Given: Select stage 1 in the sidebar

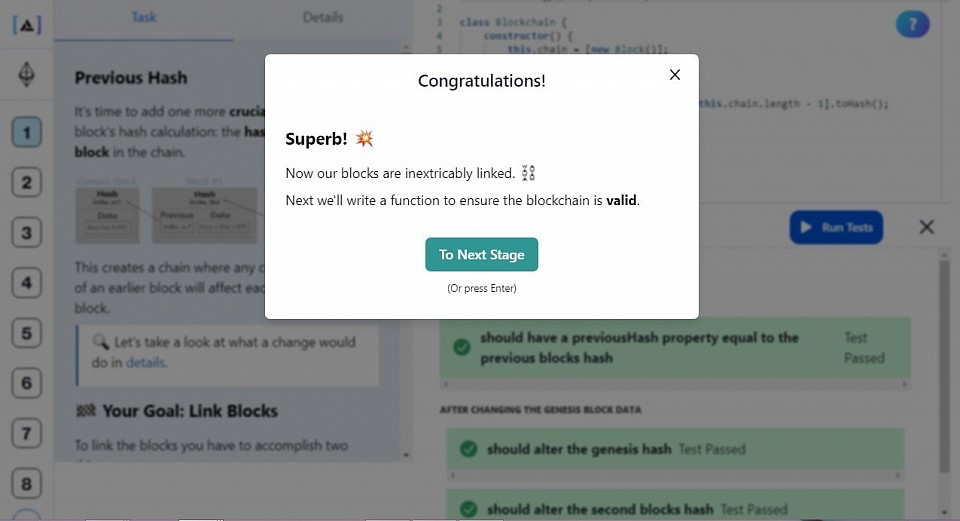Looking at the screenshot, I should coord(26,132).
